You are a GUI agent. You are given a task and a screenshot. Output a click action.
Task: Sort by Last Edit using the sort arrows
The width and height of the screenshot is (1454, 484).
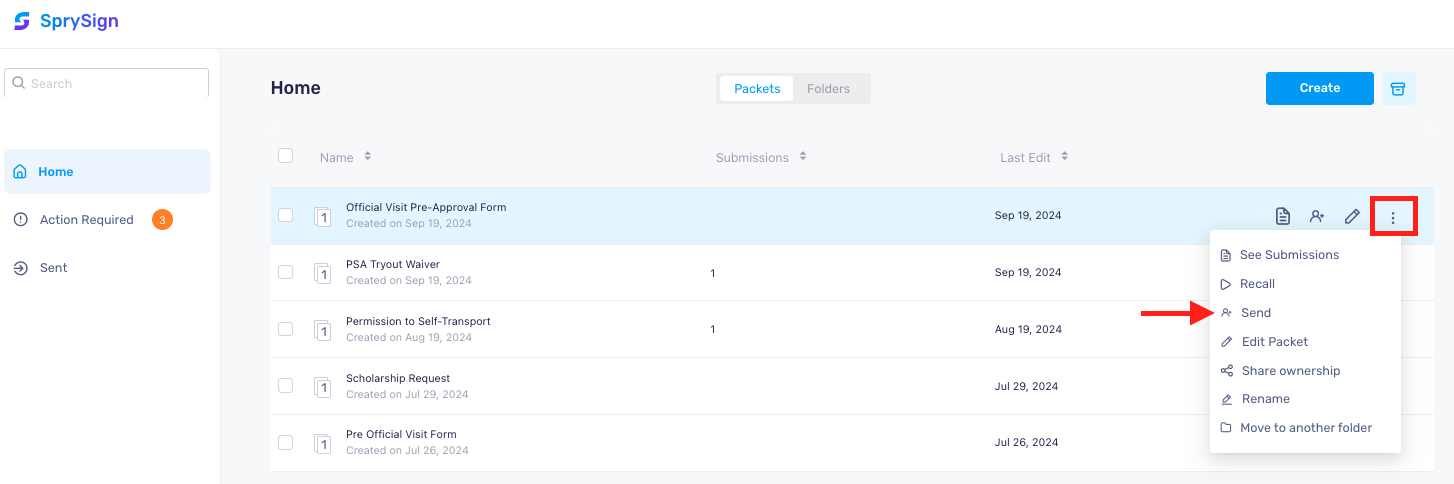tap(1065, 157)
